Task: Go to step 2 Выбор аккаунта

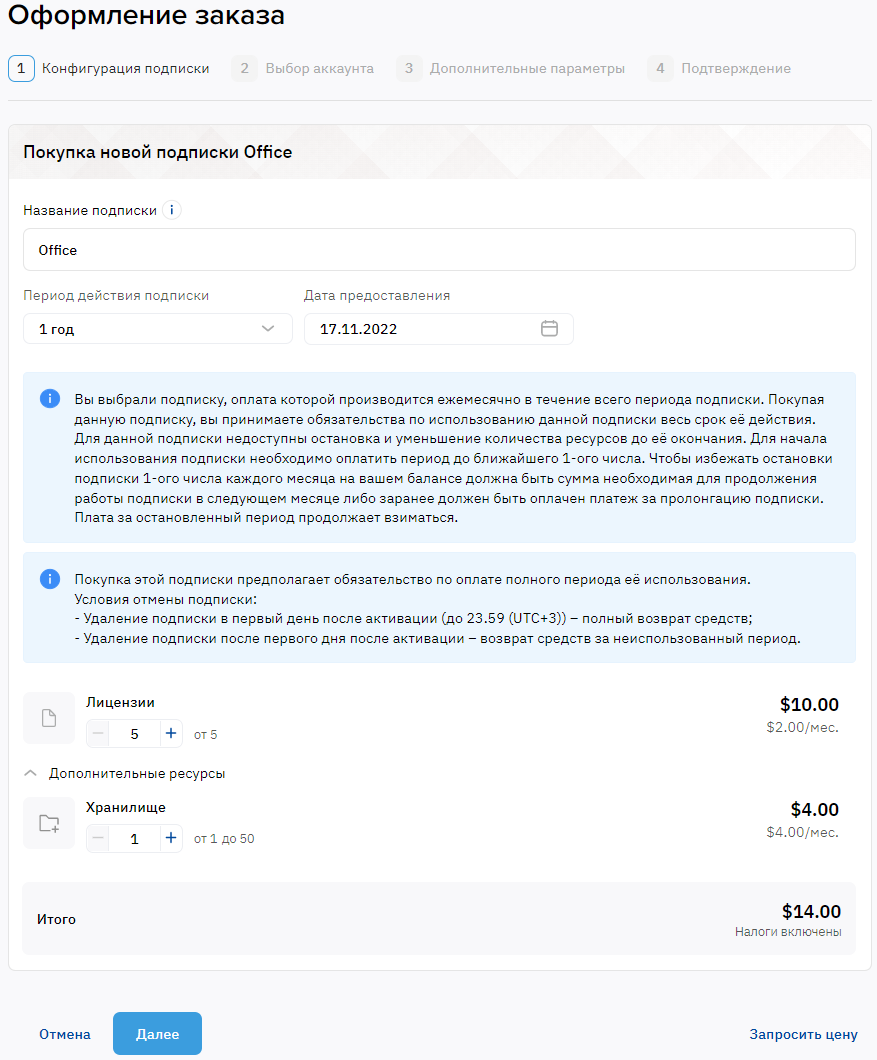Action: [303, 68]
